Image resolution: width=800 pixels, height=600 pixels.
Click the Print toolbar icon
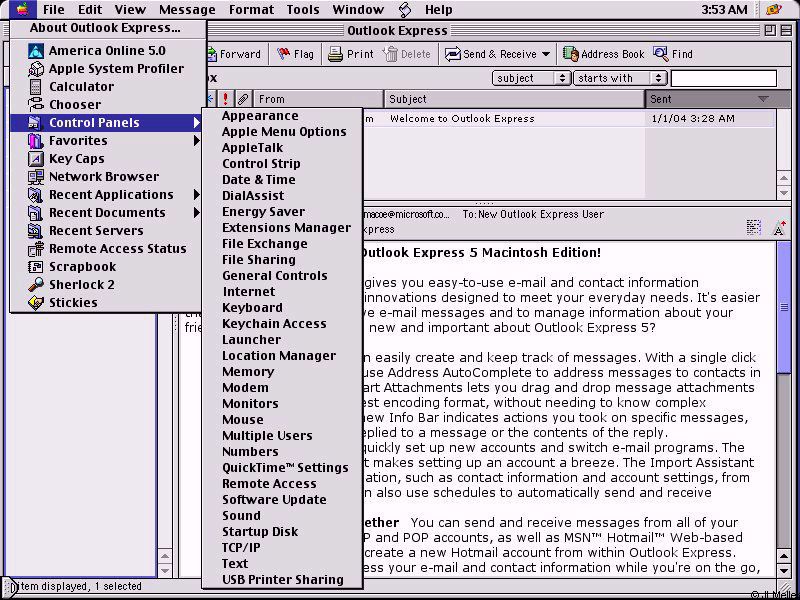(336, 54)
